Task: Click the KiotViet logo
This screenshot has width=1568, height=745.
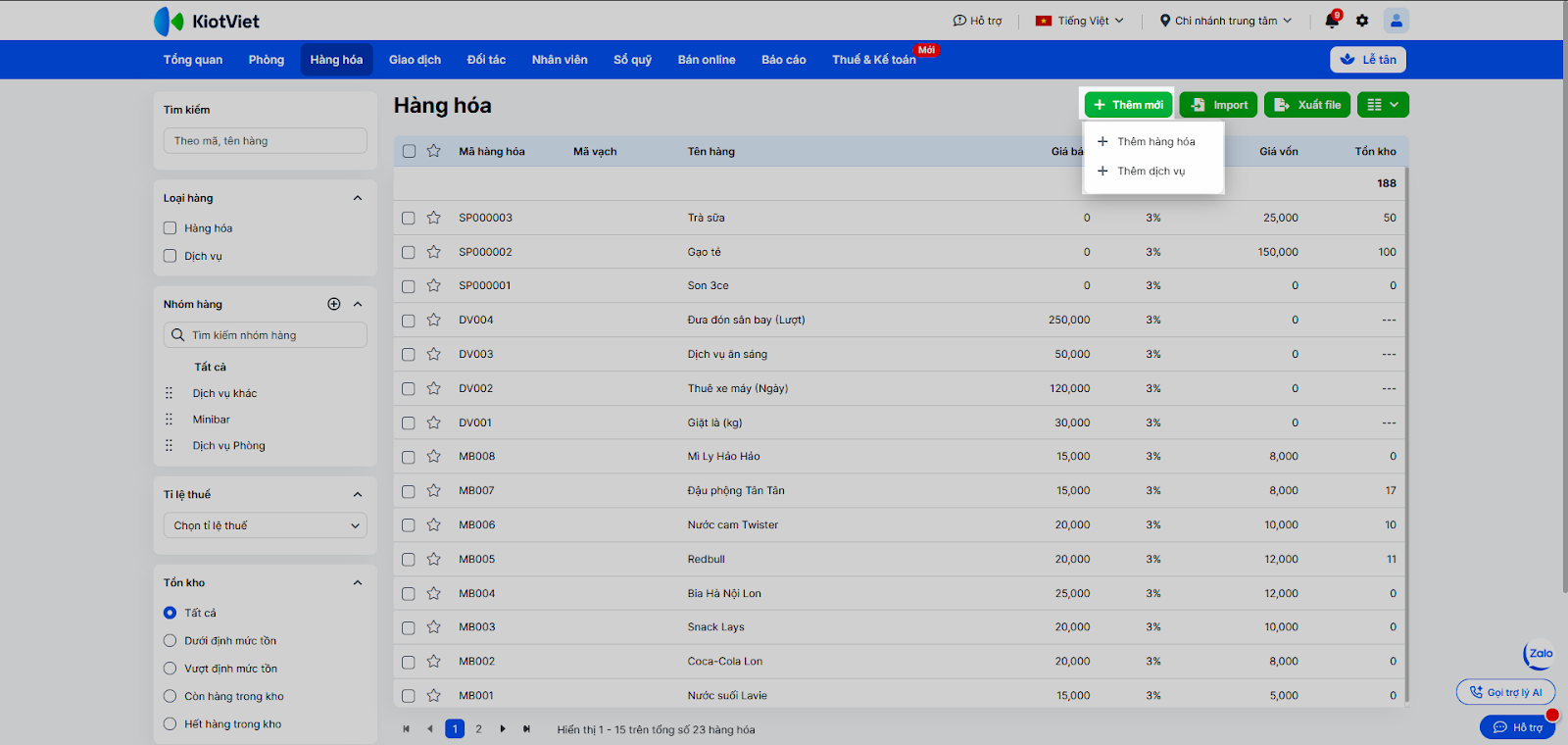Action: 207,21
